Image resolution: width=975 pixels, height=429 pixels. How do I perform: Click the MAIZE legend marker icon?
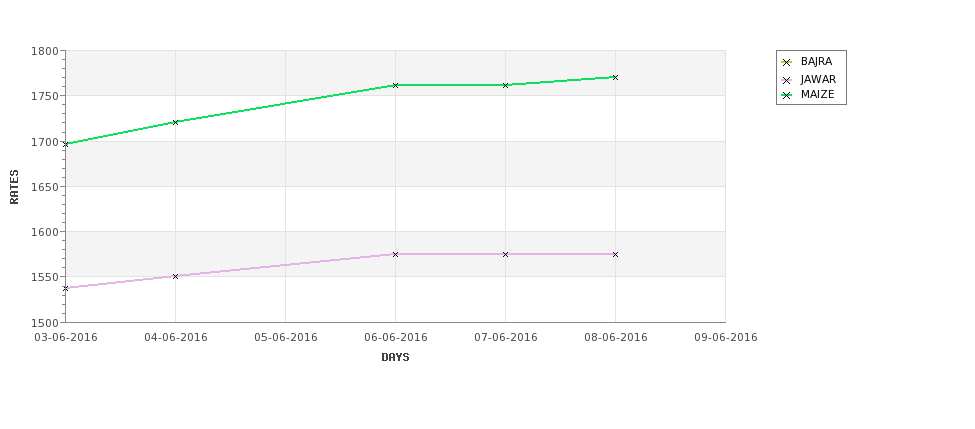786,95
